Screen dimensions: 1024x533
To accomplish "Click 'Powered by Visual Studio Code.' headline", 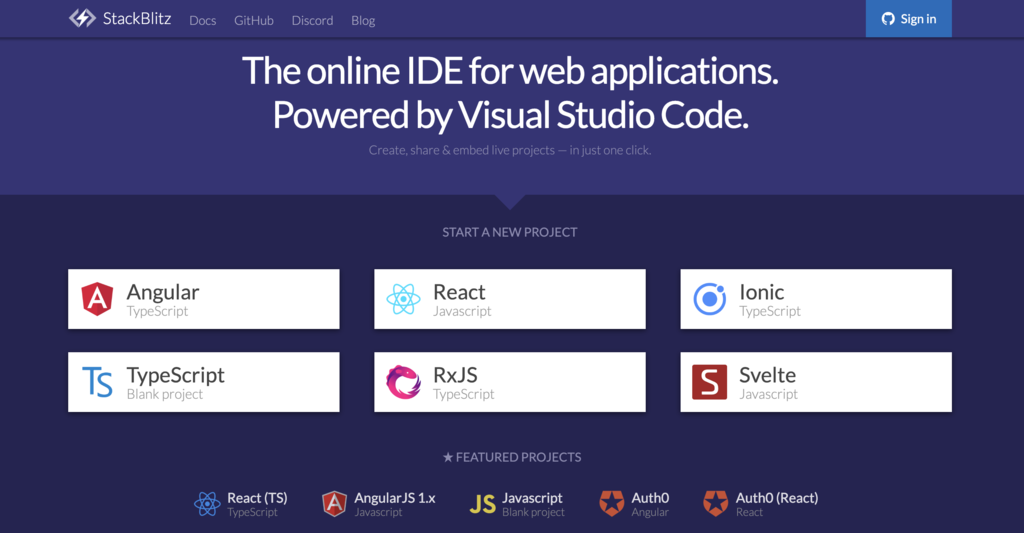I will (x=510, y=115).
